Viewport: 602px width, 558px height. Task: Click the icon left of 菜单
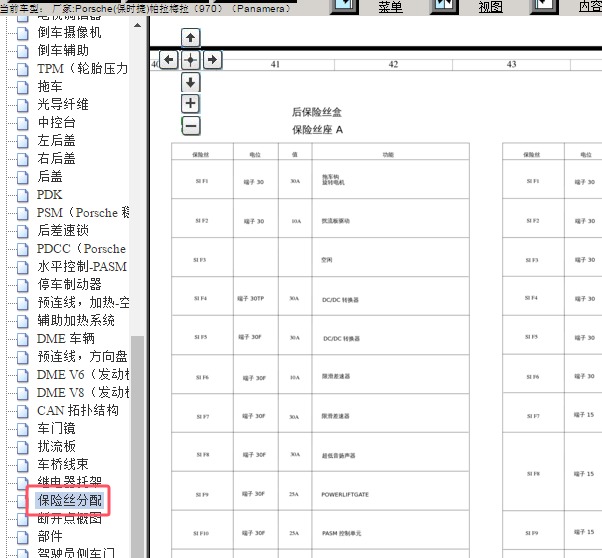[344, 6]
